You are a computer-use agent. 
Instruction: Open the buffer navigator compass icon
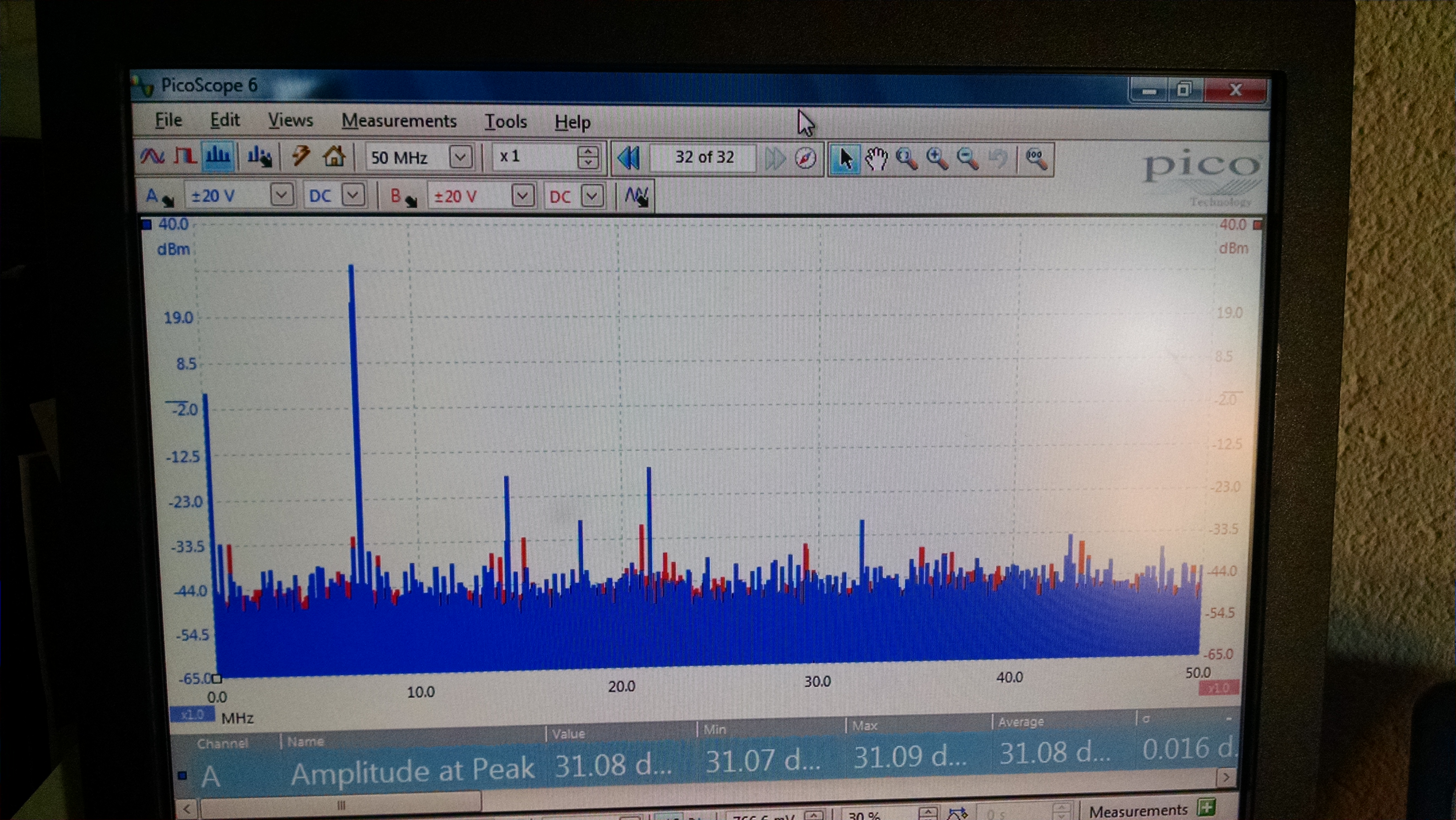[x=806, y=158]
